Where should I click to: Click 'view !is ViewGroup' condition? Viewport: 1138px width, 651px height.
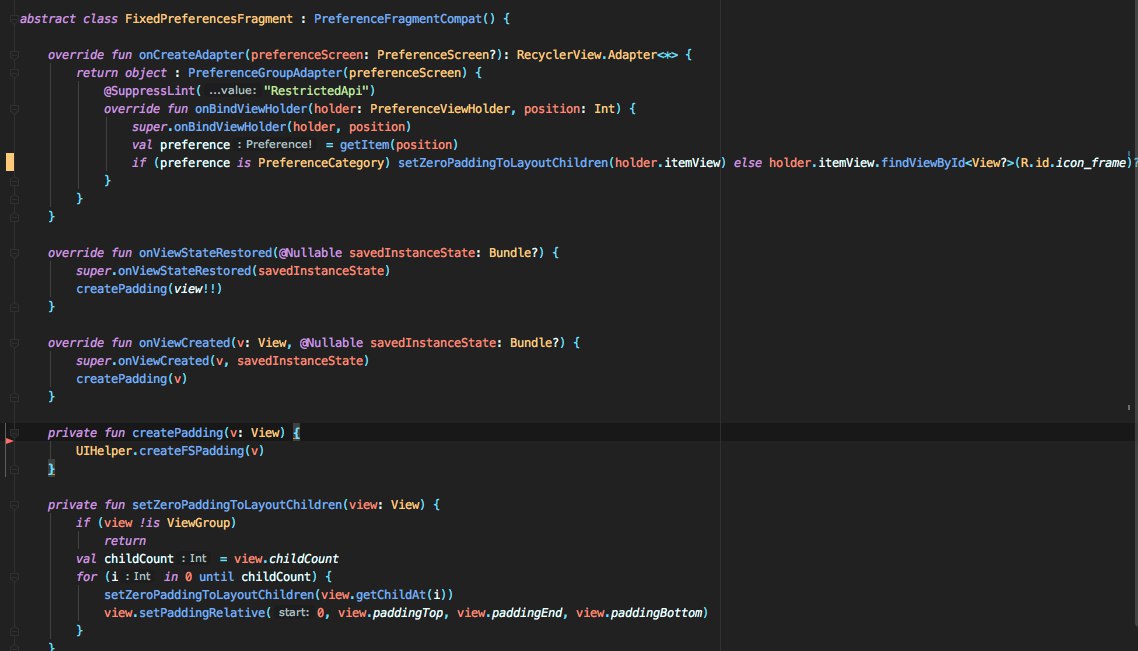coord(167,523)
